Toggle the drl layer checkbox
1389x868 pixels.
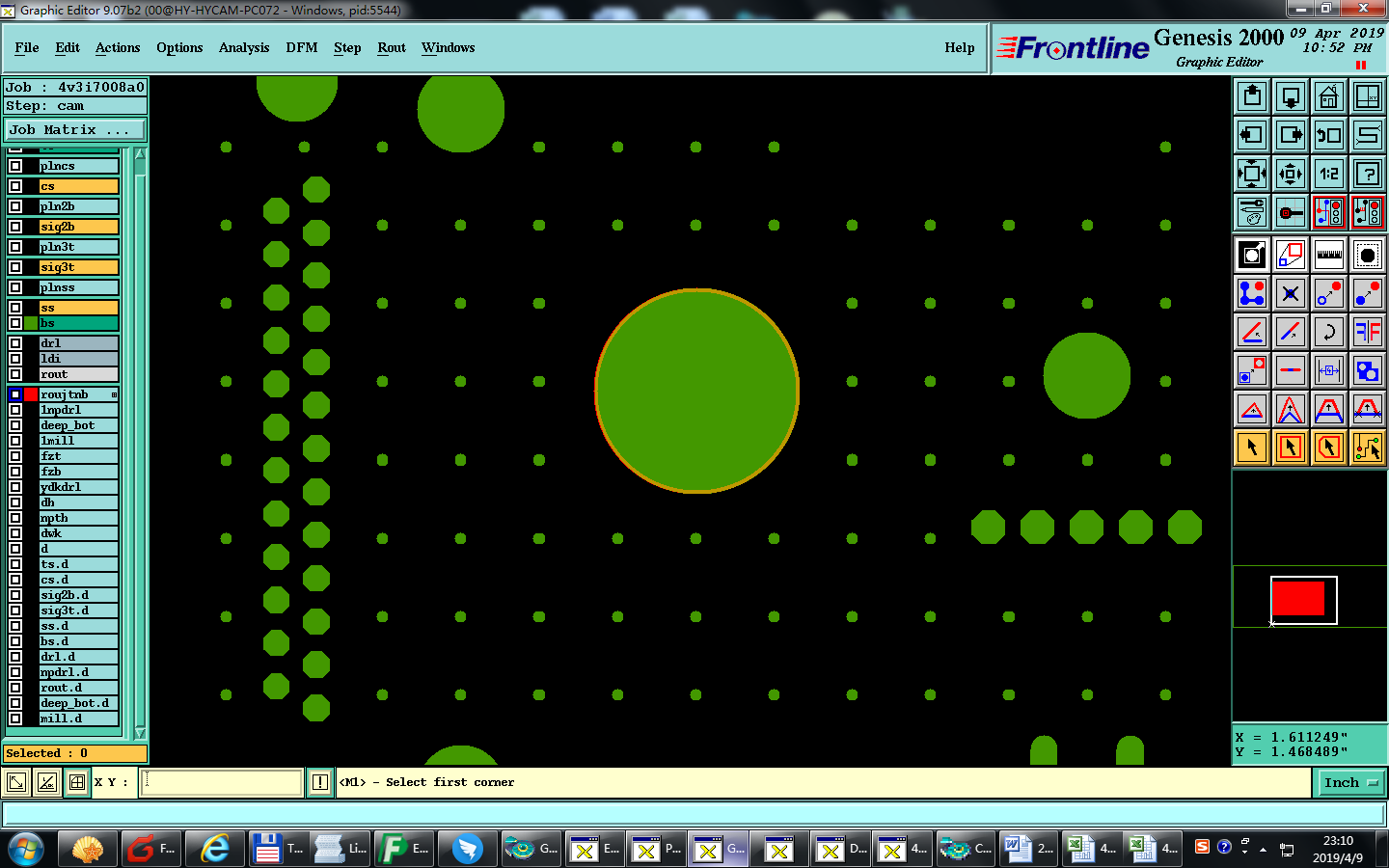pos(15,343)
